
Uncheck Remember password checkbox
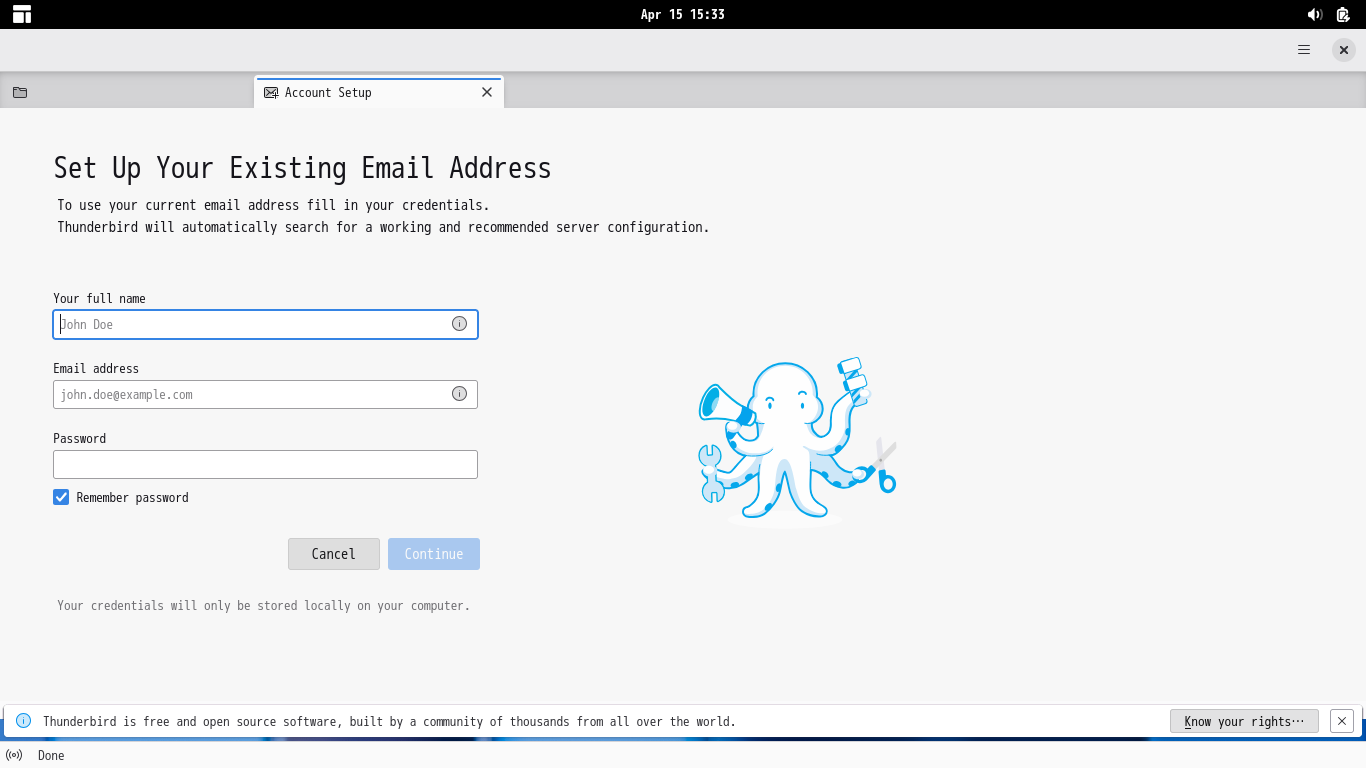coord(61,497)
